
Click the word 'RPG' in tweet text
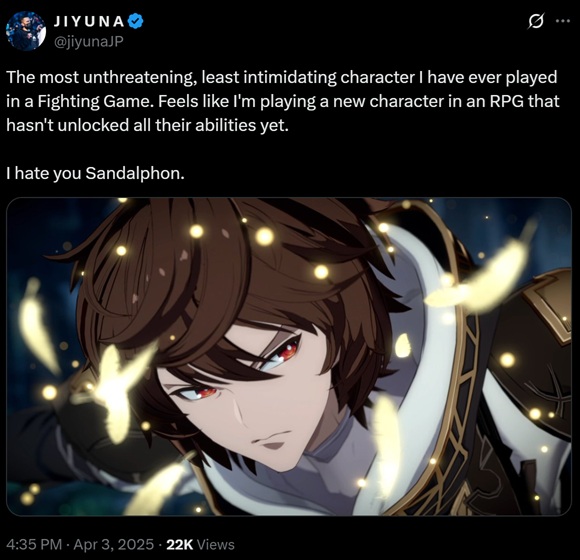[x=506, y=101]
